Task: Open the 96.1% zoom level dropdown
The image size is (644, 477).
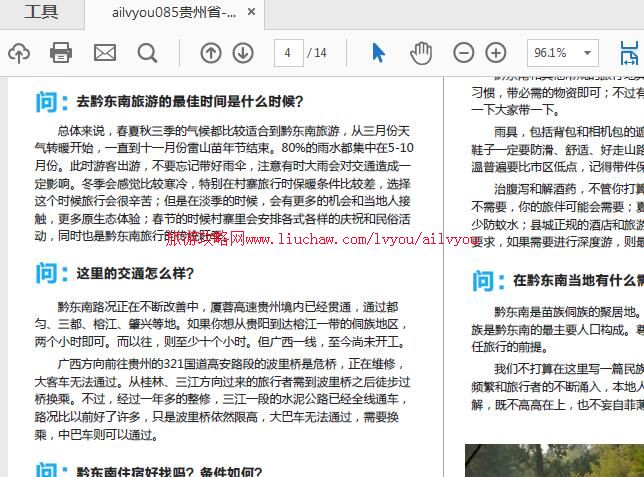Action: 562,53
